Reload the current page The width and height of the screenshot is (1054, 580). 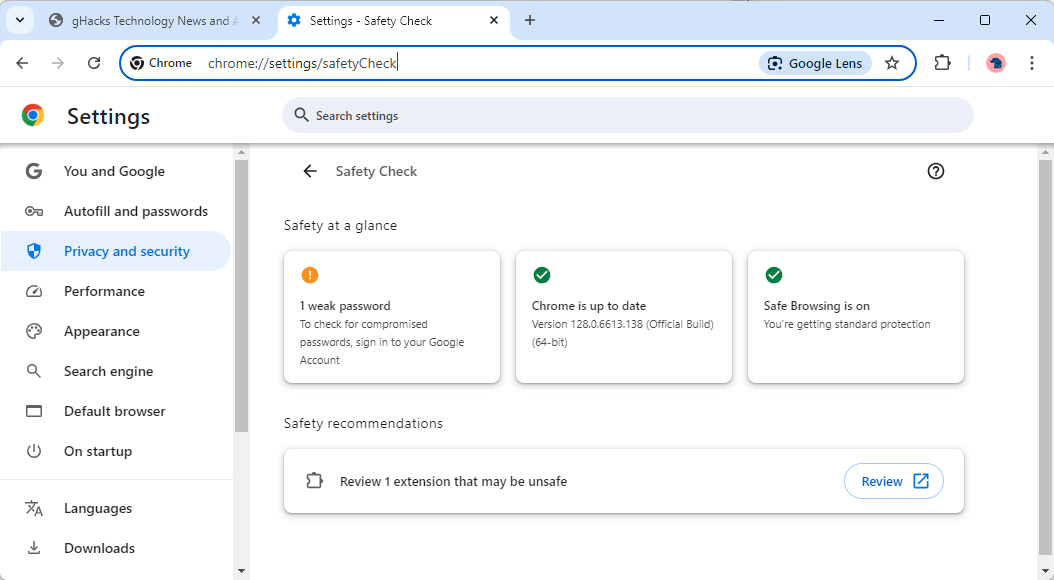click(94, 63)
